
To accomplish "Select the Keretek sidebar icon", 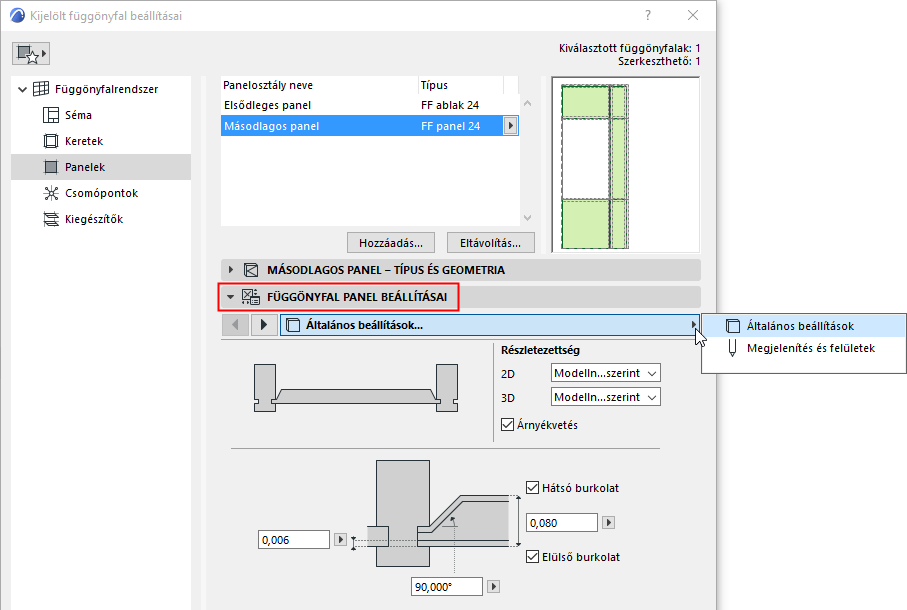I will pyautogui.click(x=51, y=141).
